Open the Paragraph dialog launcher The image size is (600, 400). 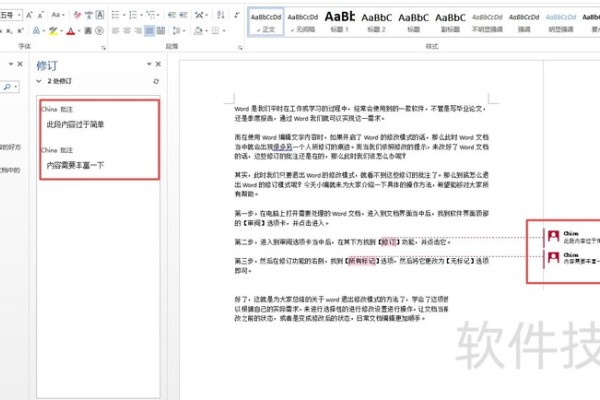240,47
